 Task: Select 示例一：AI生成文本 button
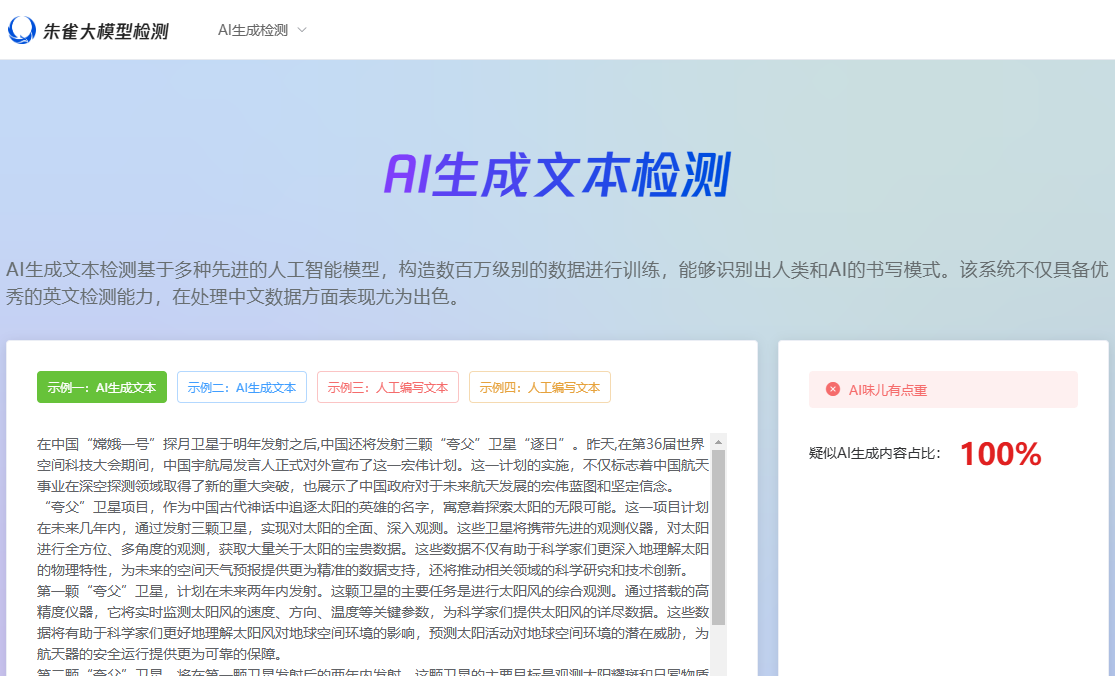(102, 387)
